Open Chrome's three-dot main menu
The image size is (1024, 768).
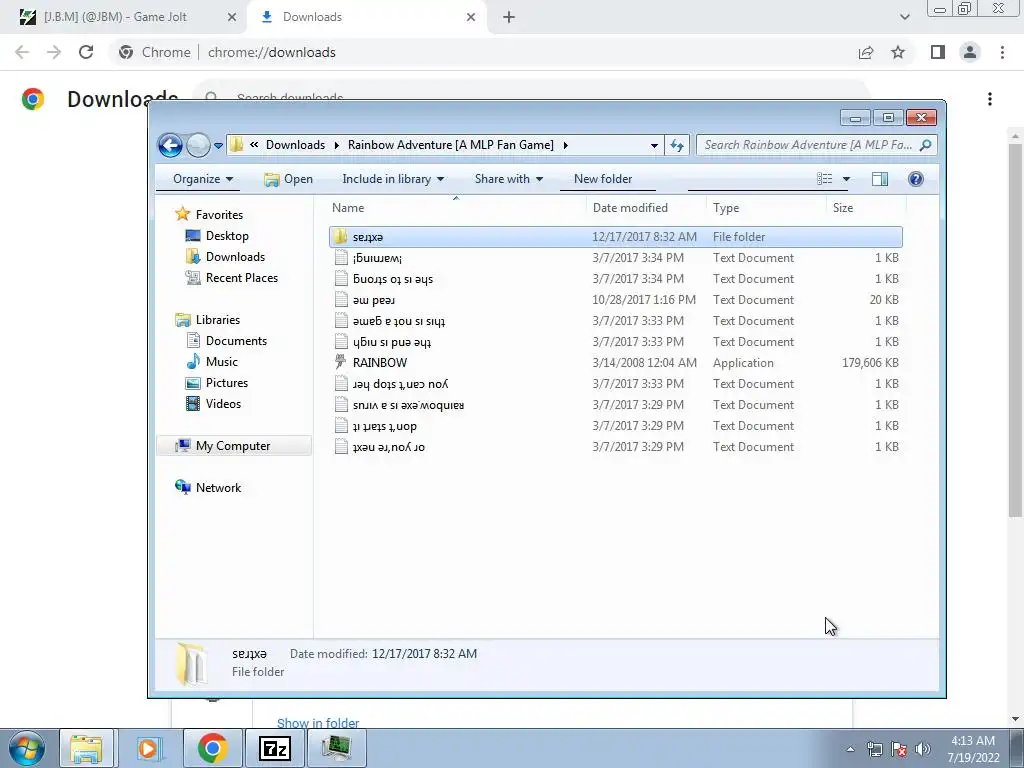tap(1002, 52)
